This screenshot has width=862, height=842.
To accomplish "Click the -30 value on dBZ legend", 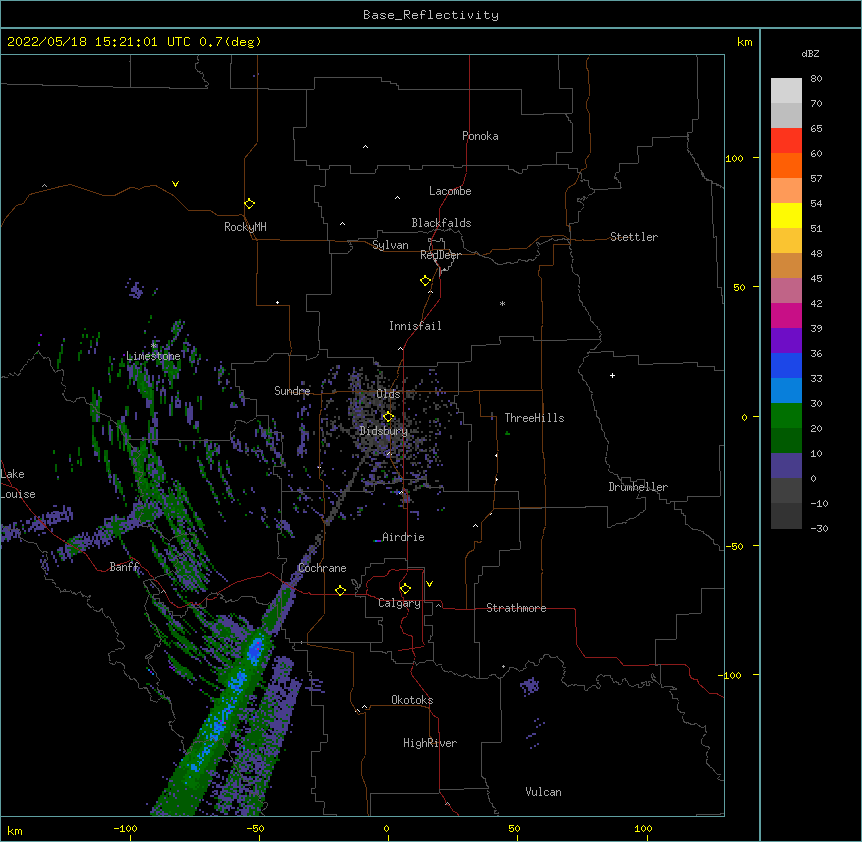I will 819,528.
